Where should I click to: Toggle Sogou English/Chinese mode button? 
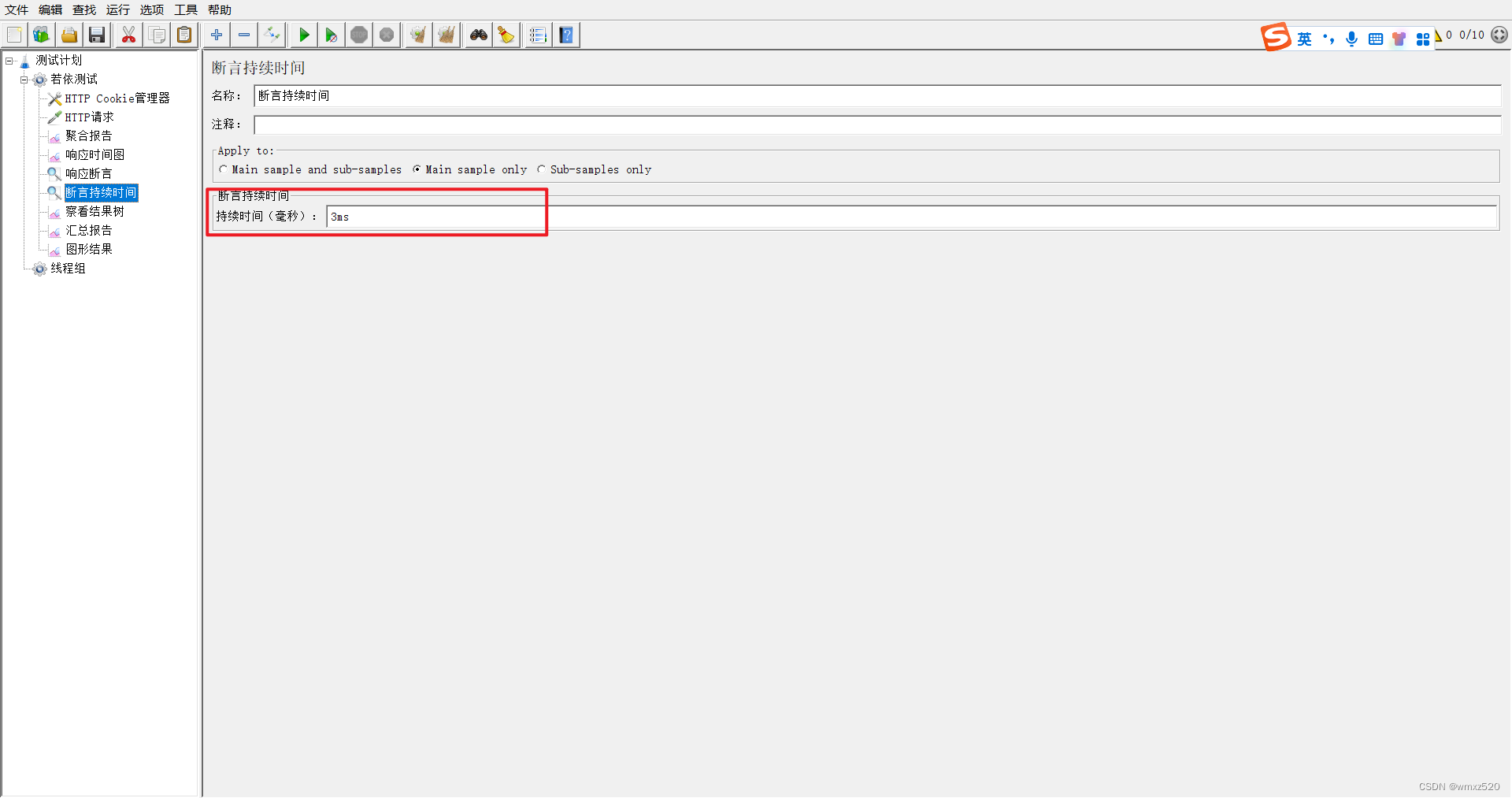pos(1305,39)
